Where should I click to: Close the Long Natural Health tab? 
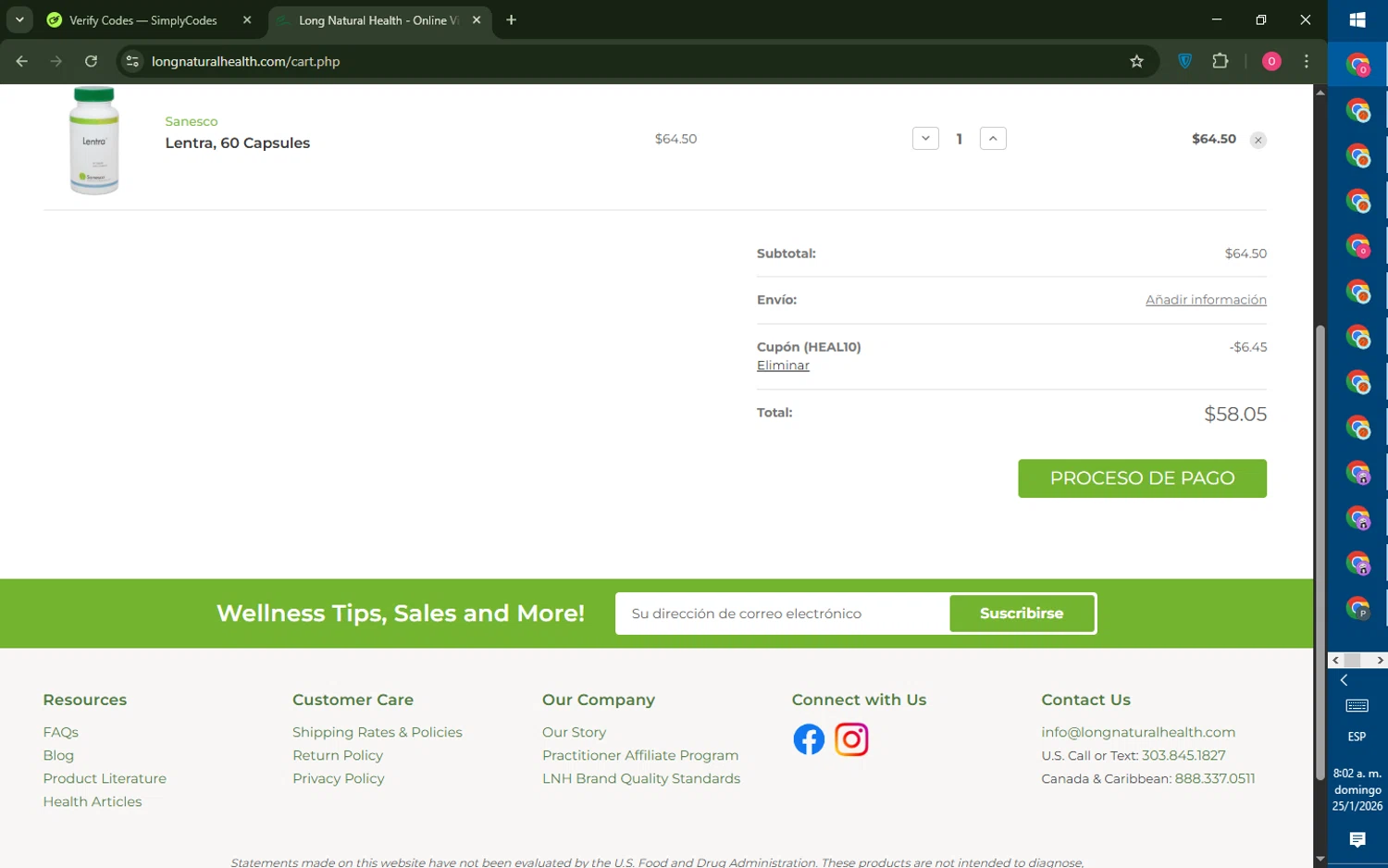click(x=477, y=20)
